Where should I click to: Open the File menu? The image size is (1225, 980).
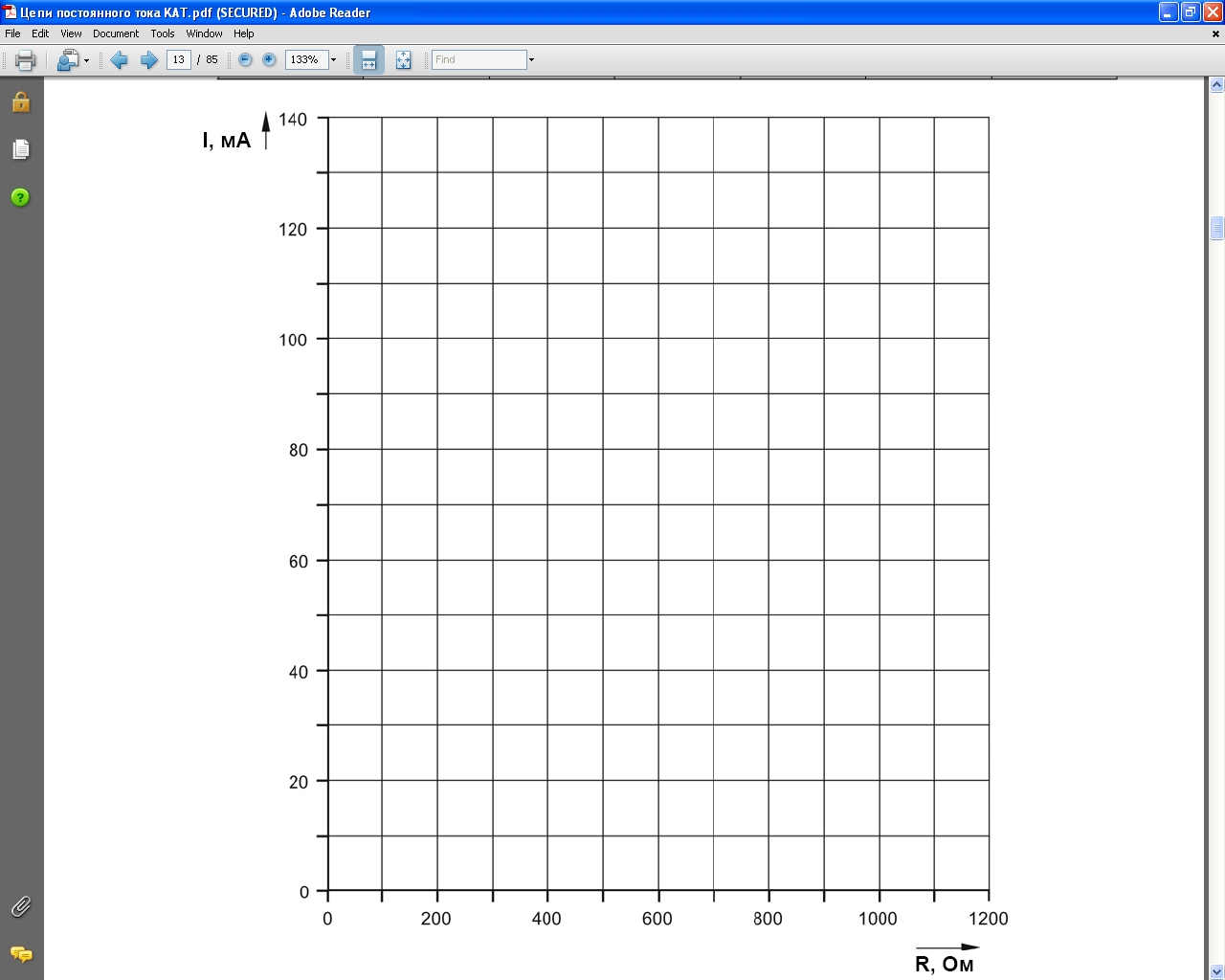tap(12, 33)
